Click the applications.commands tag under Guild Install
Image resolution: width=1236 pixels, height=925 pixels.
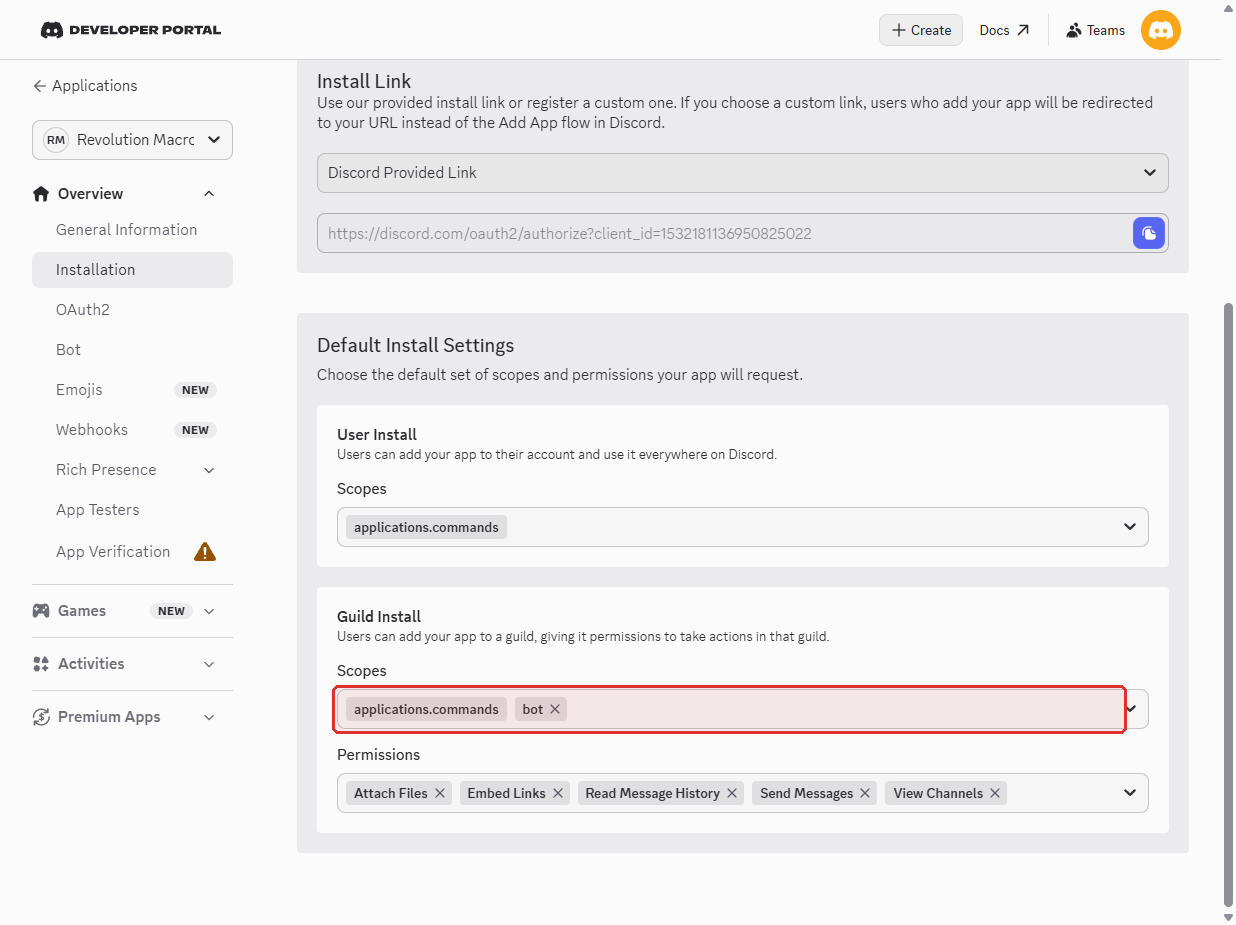[426, 709]
